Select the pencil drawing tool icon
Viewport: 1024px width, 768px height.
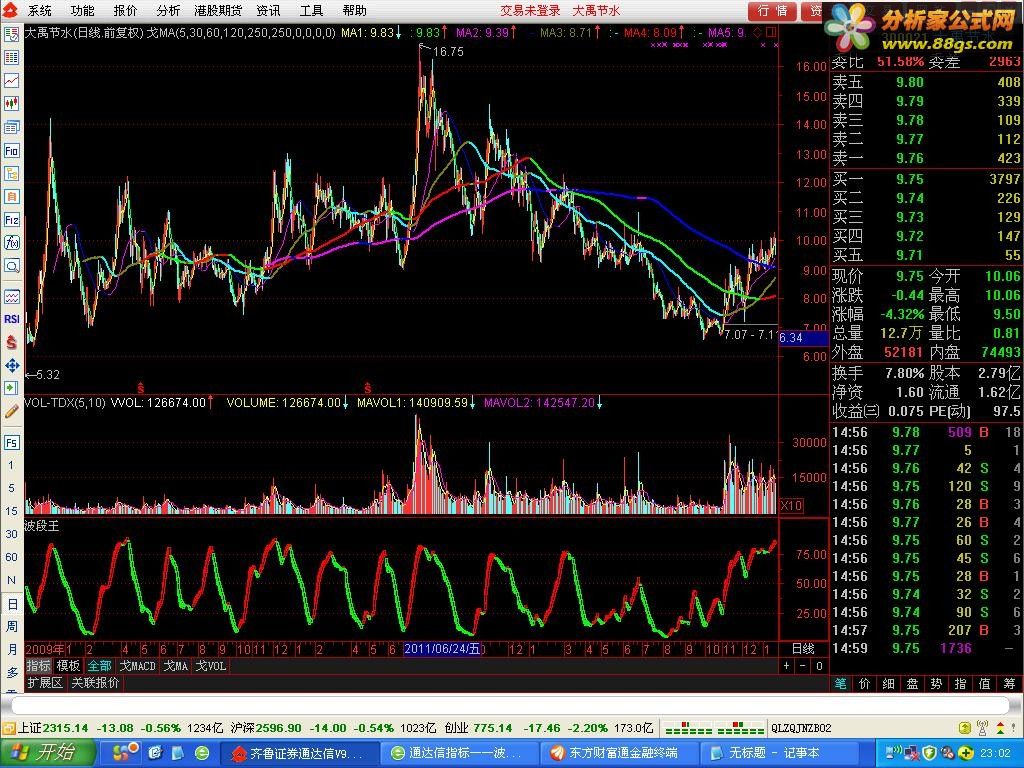click(12, 411)
